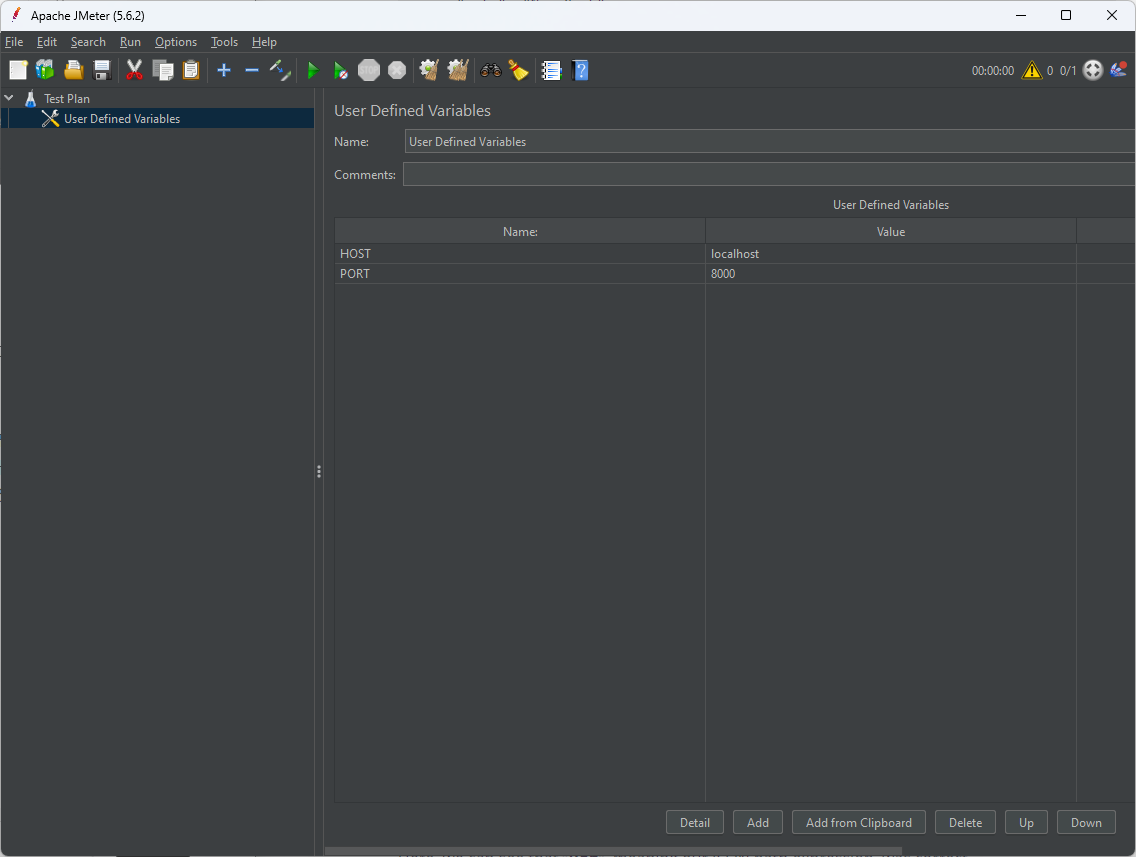Click the Toggle enable/disable icon
The width and height of the screenshot is (1136, 857).
(x=280, y=70)
